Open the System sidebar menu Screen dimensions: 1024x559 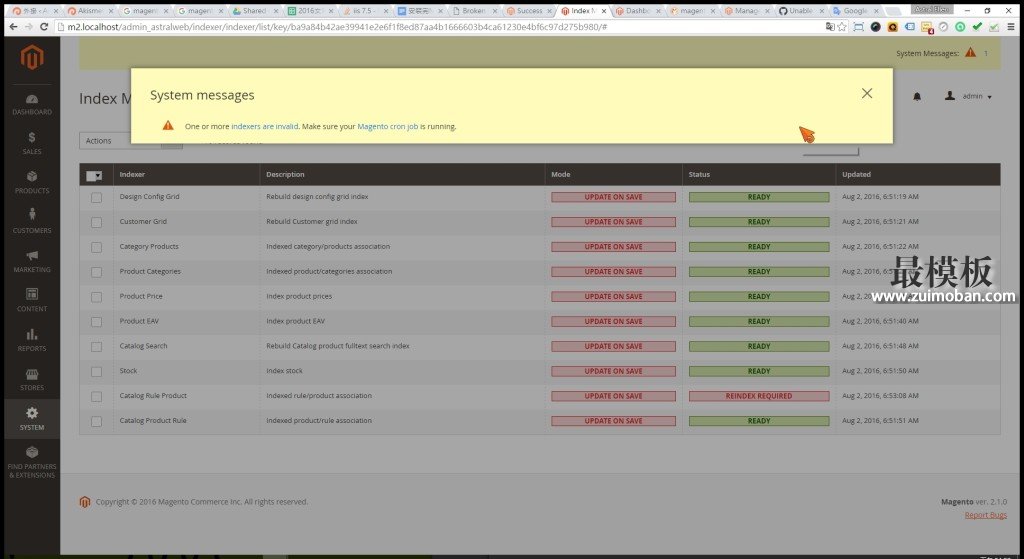pos(31,419)
